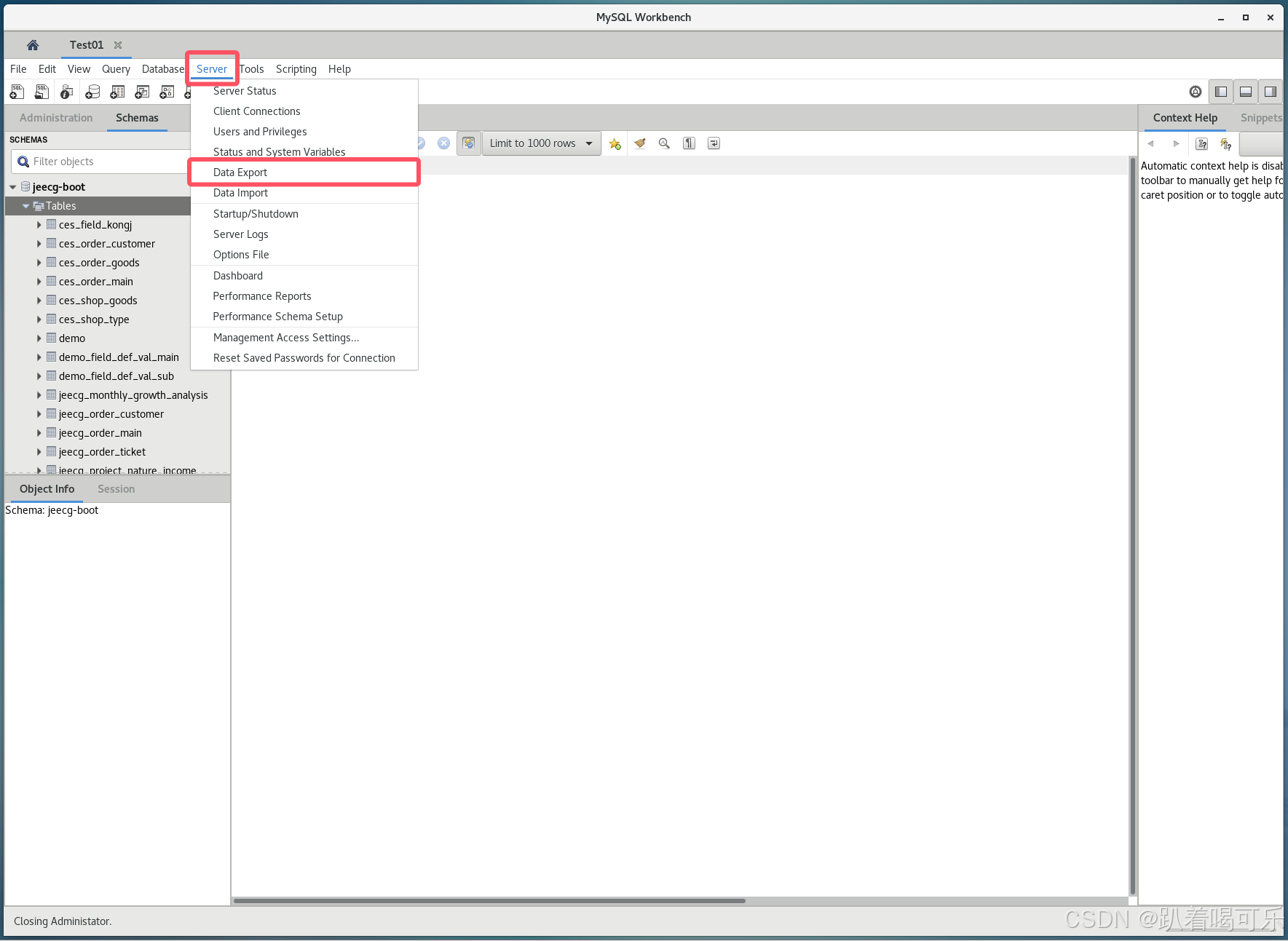Switch to the Snippets tab

1261,118
